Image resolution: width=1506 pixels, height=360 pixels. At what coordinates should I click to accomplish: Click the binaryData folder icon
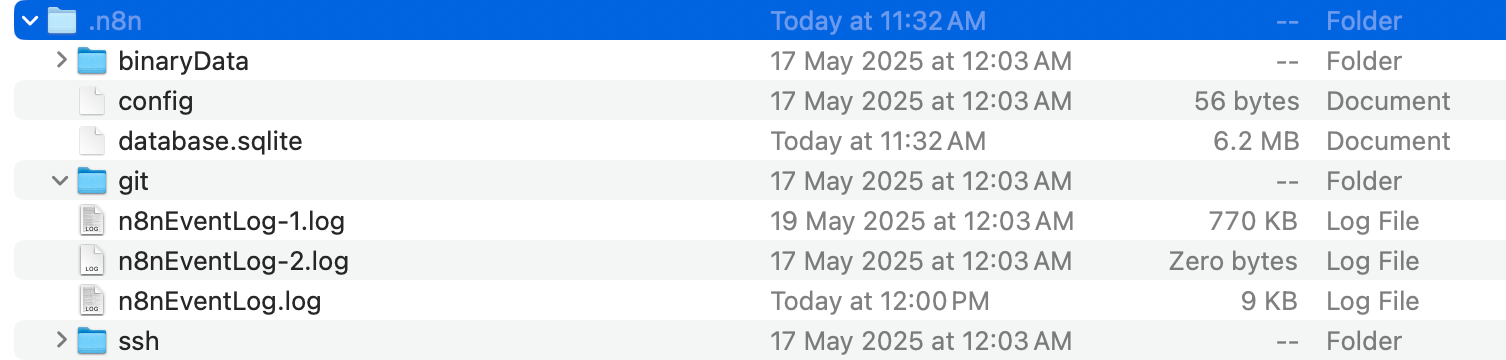[92, 61]
